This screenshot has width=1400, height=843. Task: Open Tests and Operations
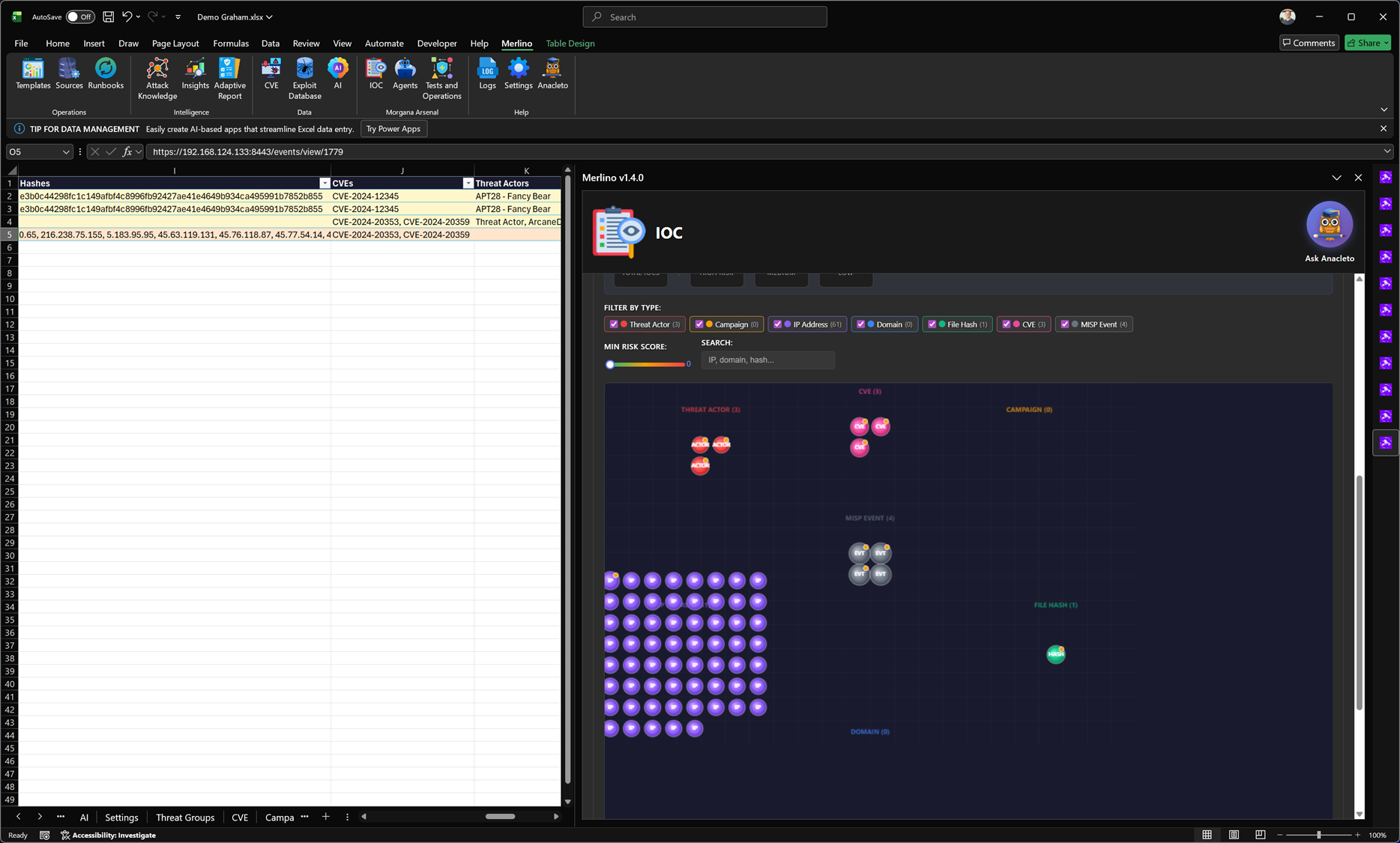coord(441,78)
